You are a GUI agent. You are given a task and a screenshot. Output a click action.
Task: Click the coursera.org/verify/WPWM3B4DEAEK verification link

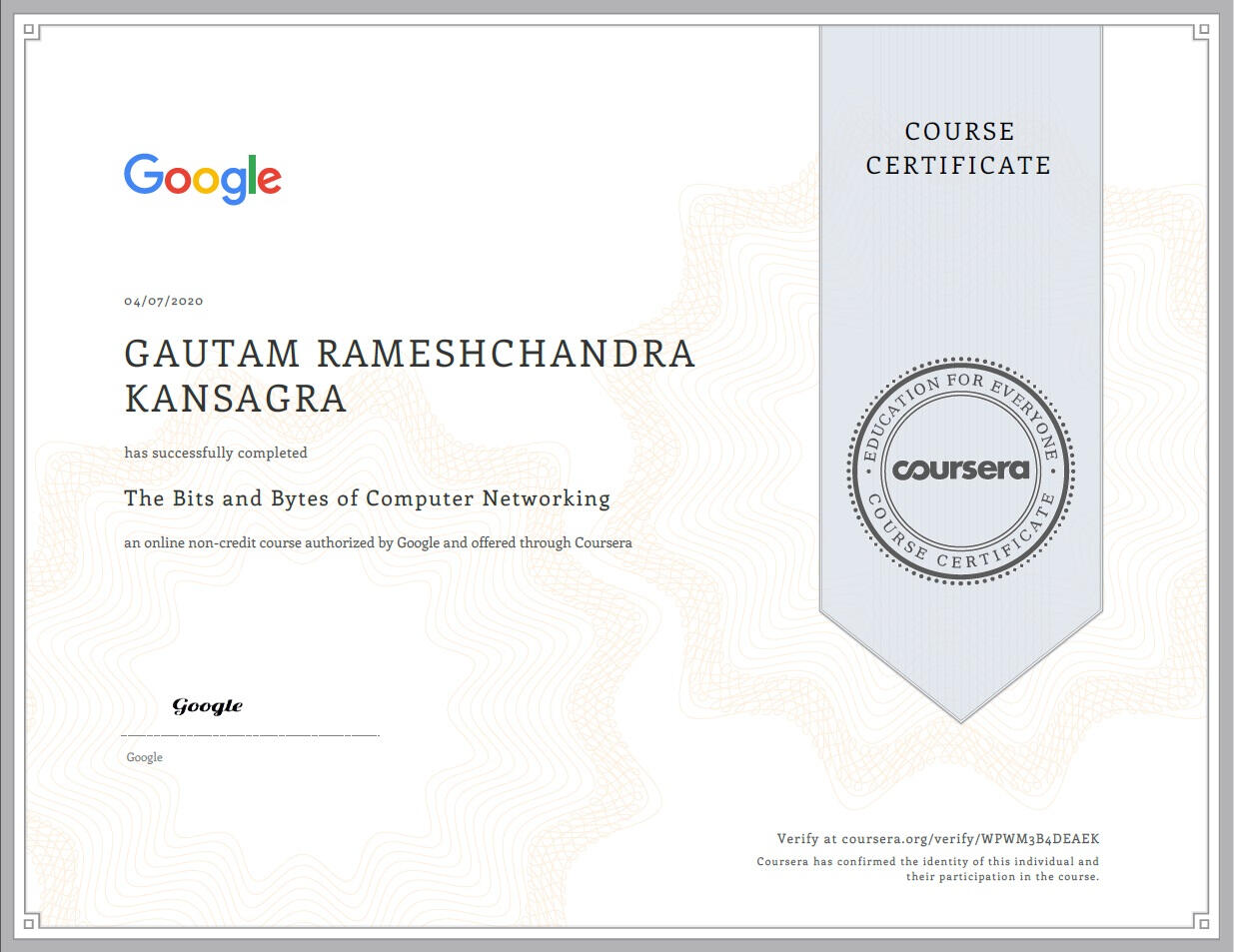970,839
